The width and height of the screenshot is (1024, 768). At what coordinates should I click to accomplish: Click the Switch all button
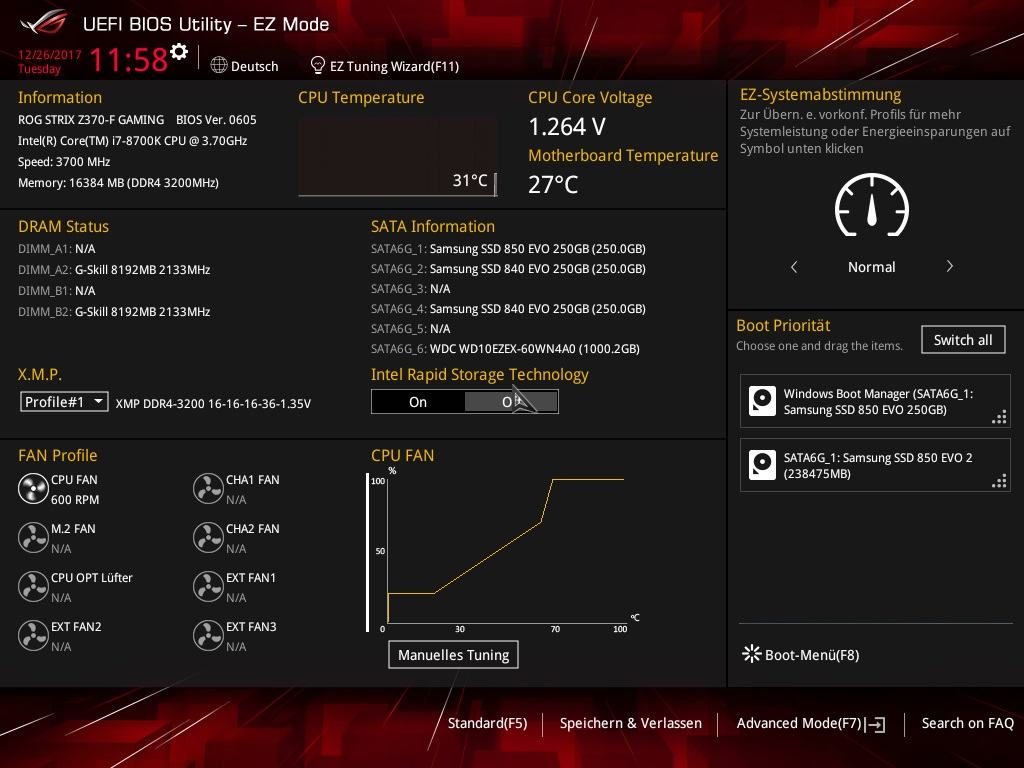[x=963, y=340]
